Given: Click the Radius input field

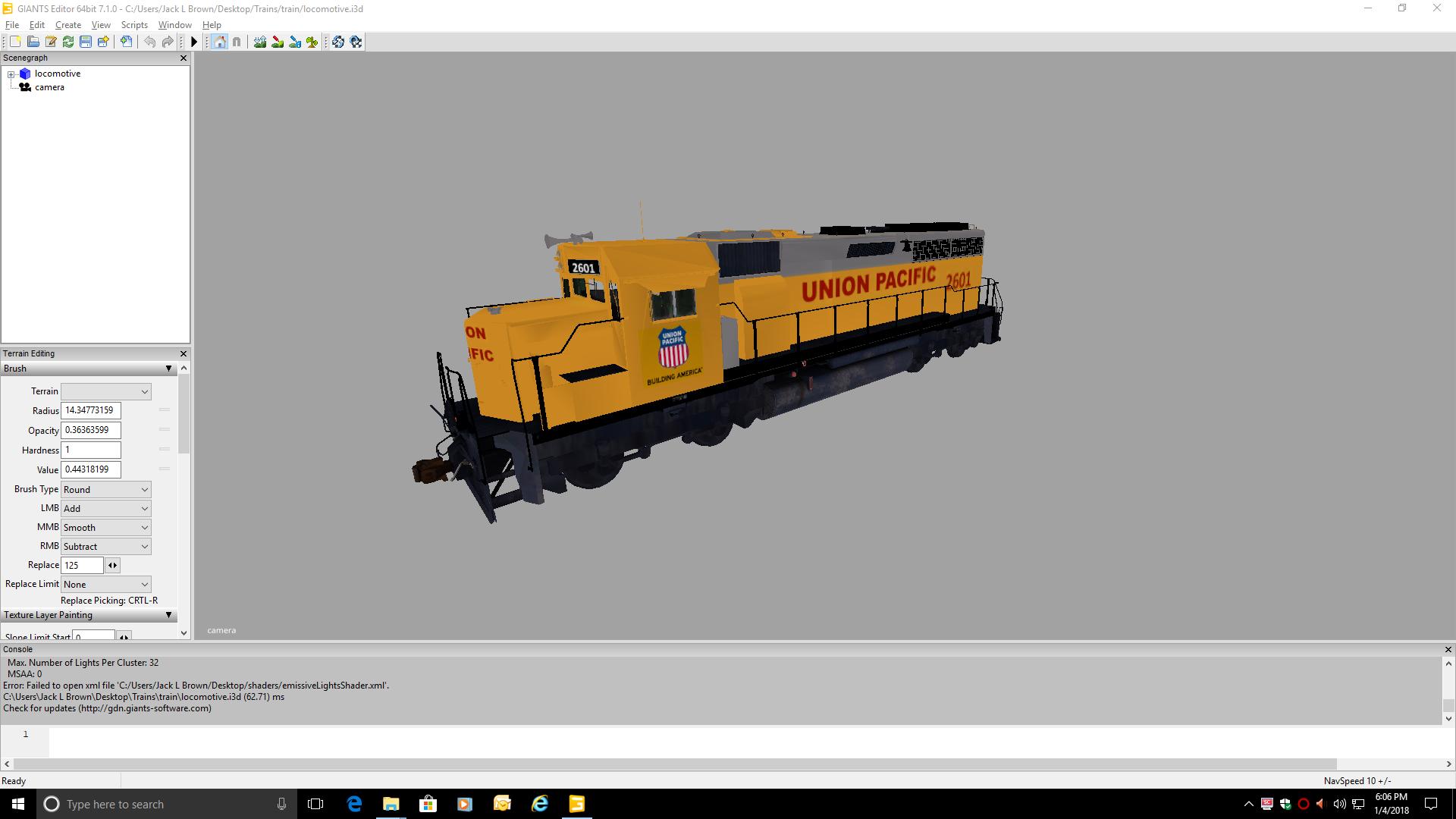Looking at the screenshot, I should (x=91, y=410).
